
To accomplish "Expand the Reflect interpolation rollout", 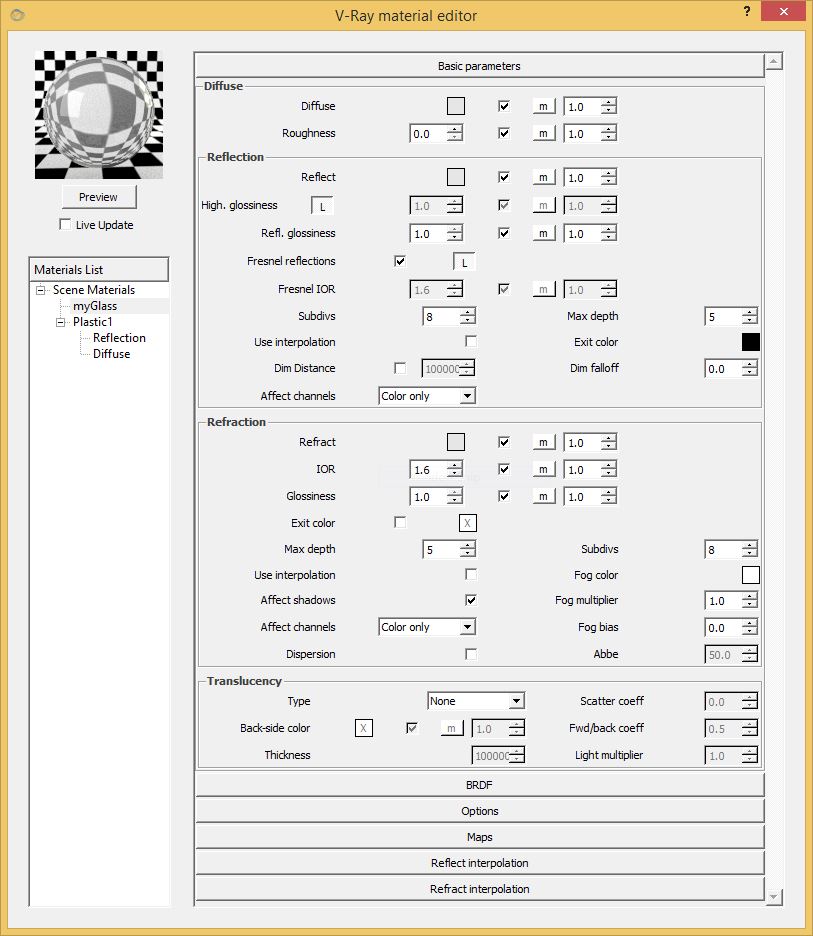I will (479, 863).
